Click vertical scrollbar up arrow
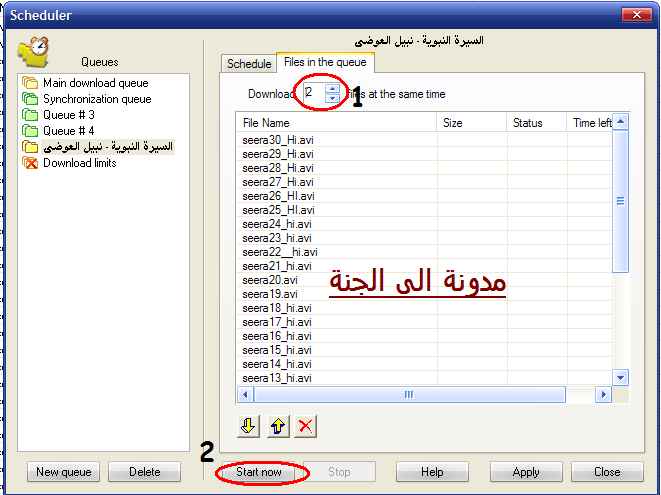Viewport: 661px width, 495px height. tap(620, 122)
